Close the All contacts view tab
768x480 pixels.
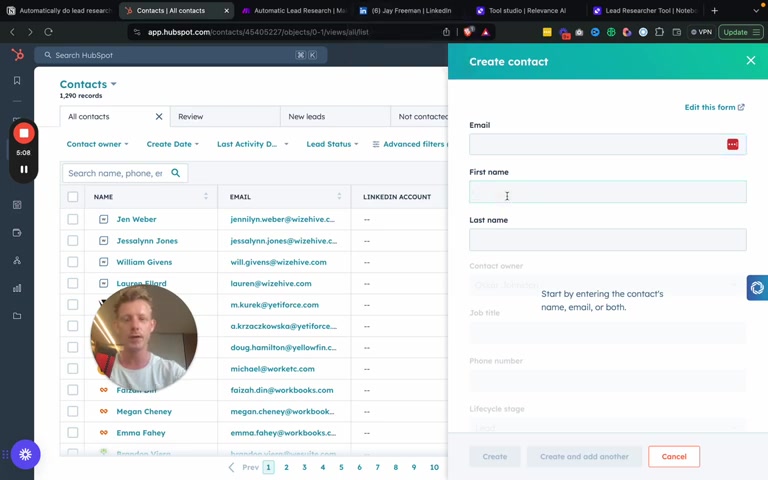click(x=159, y=117)
